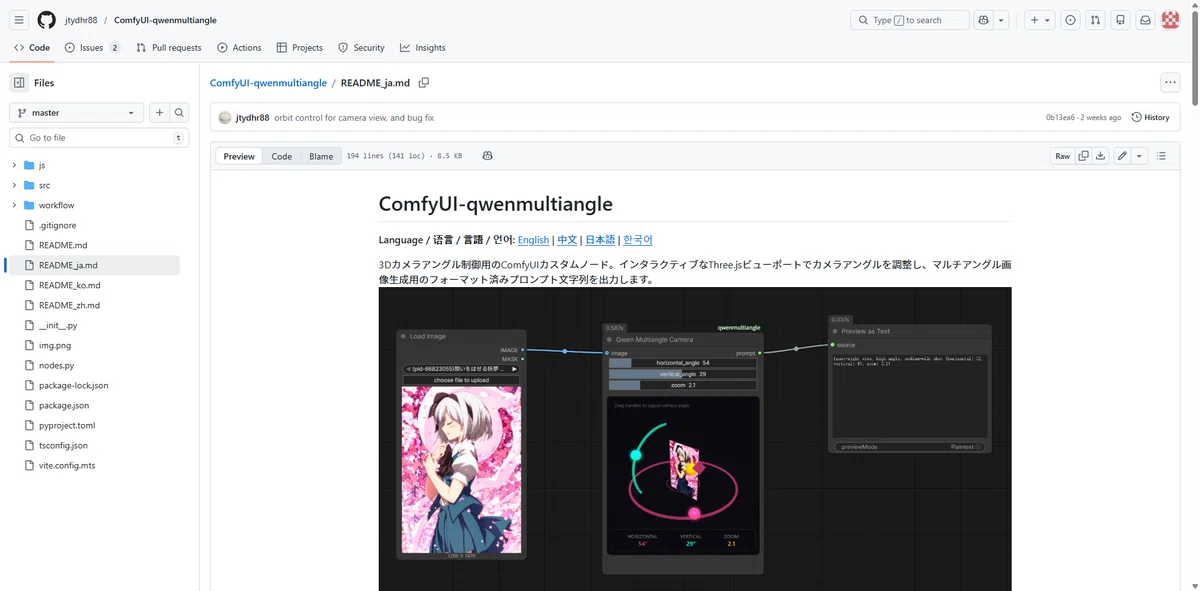Viewport: 1200px width, 591px height.
Task: Select the Blame view toggle
Action: click(321, 156)
